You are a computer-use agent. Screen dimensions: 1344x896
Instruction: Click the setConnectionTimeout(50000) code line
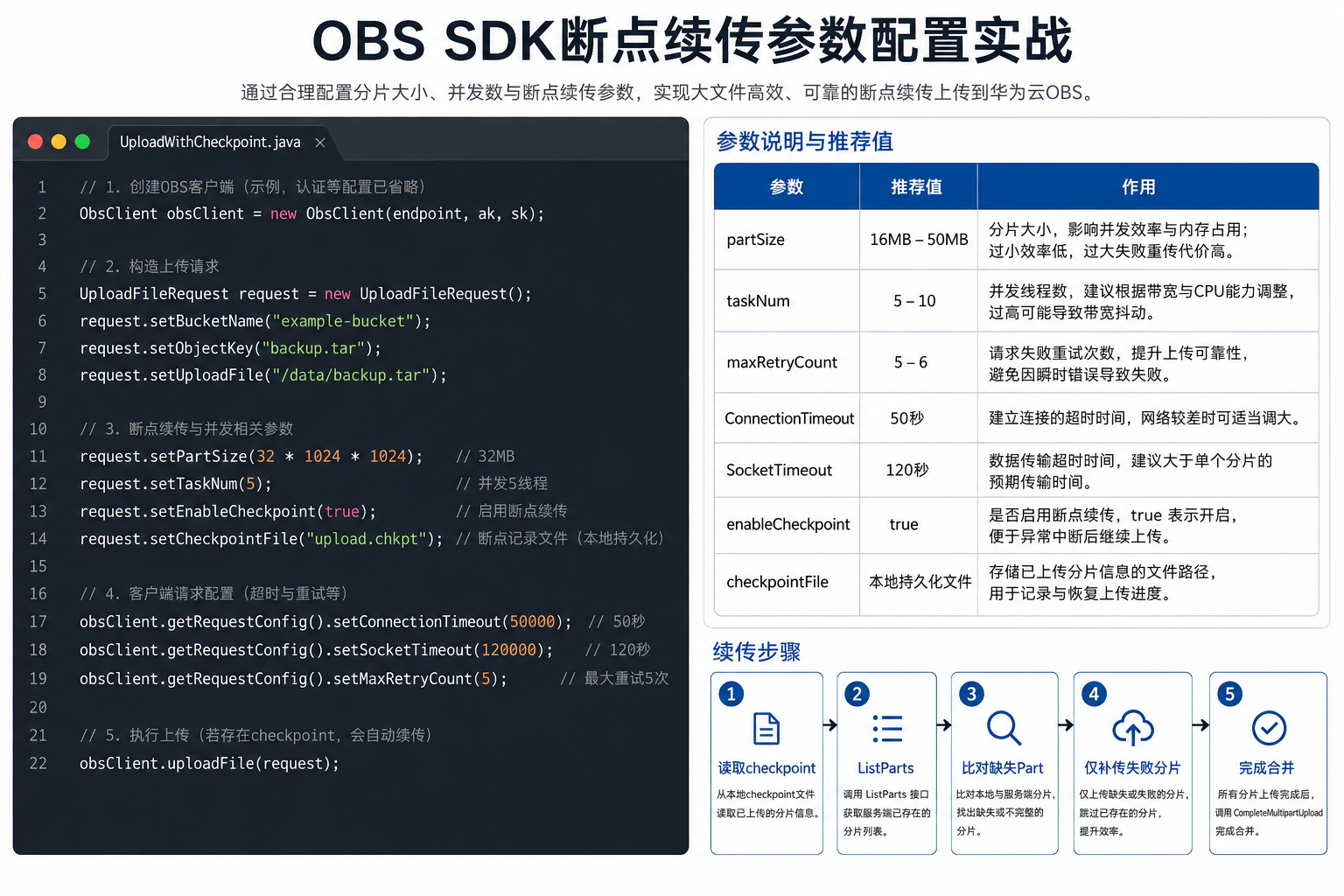click(x=325, y=622)
